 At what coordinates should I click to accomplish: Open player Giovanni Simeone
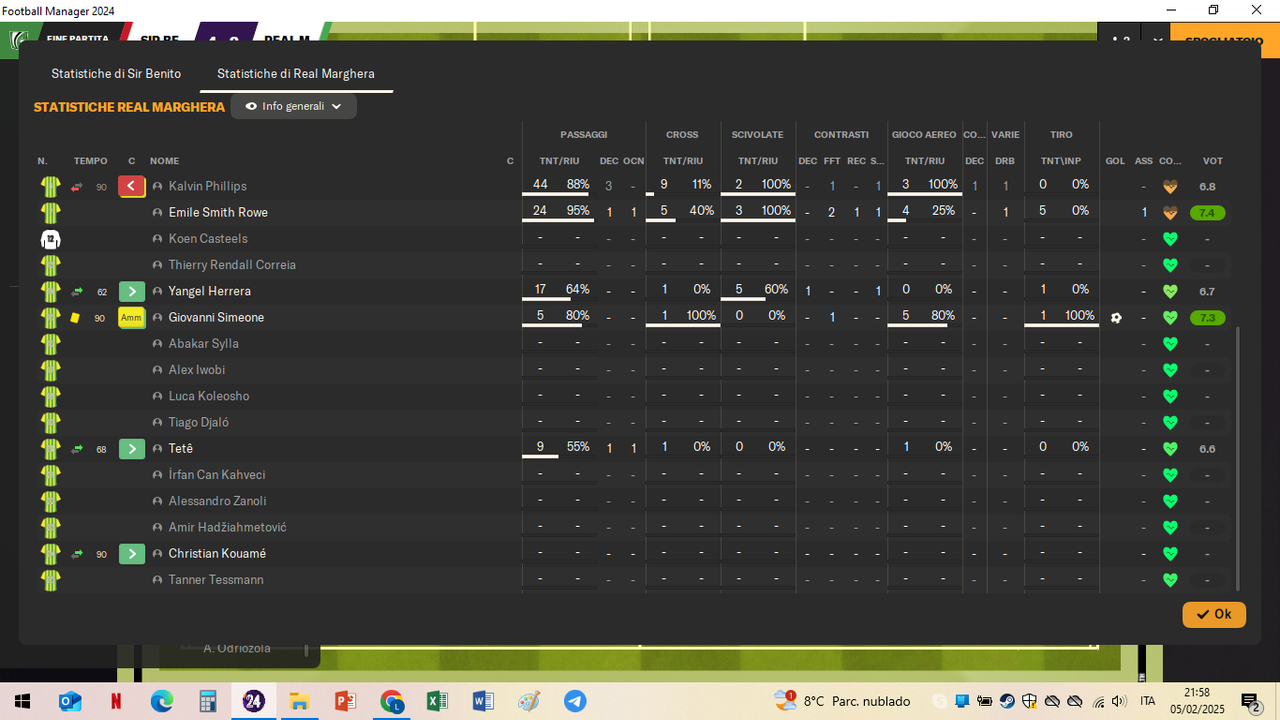tap(216, 318)
